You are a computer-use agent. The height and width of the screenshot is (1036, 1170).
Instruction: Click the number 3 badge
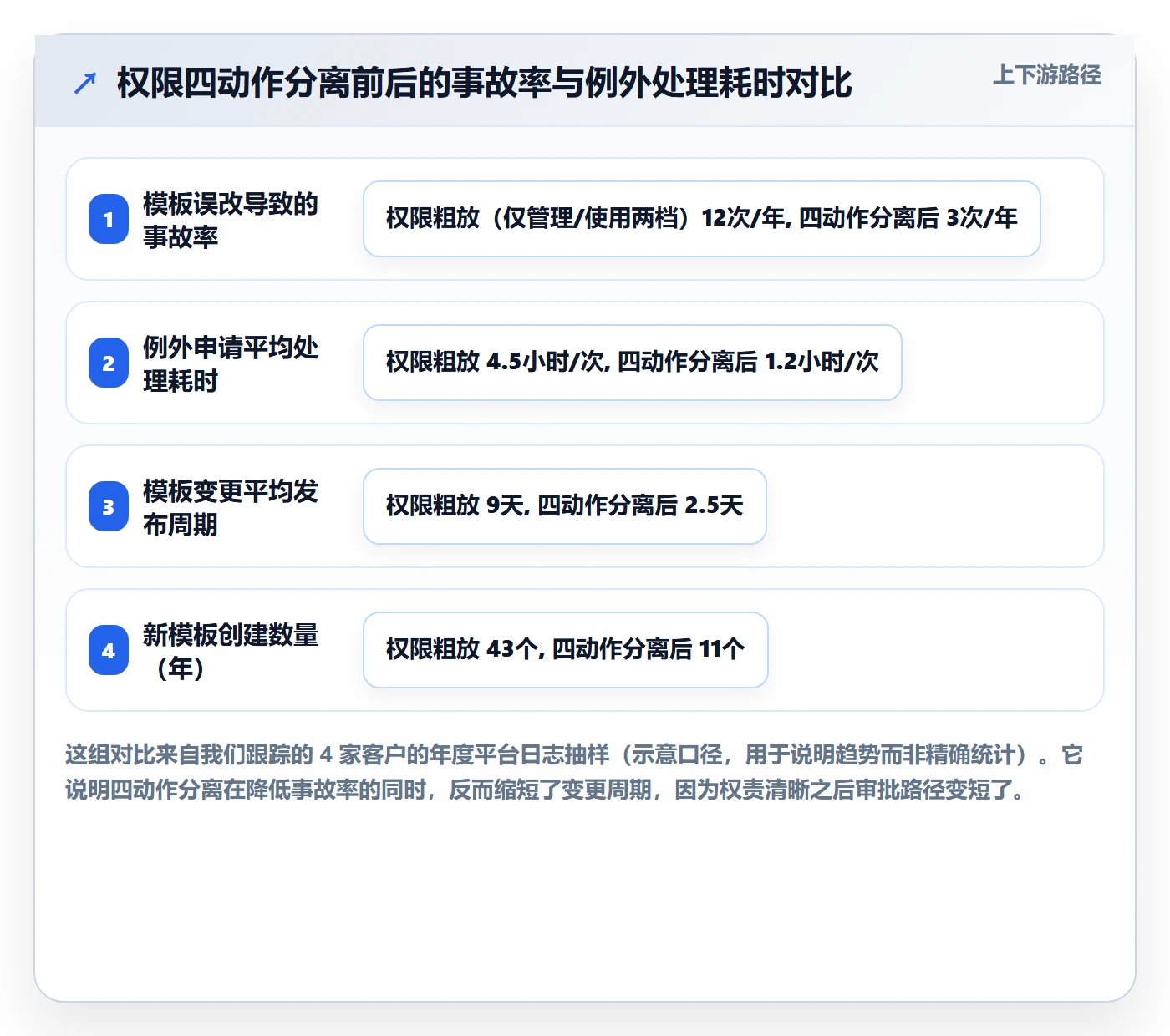coord(109,506)
